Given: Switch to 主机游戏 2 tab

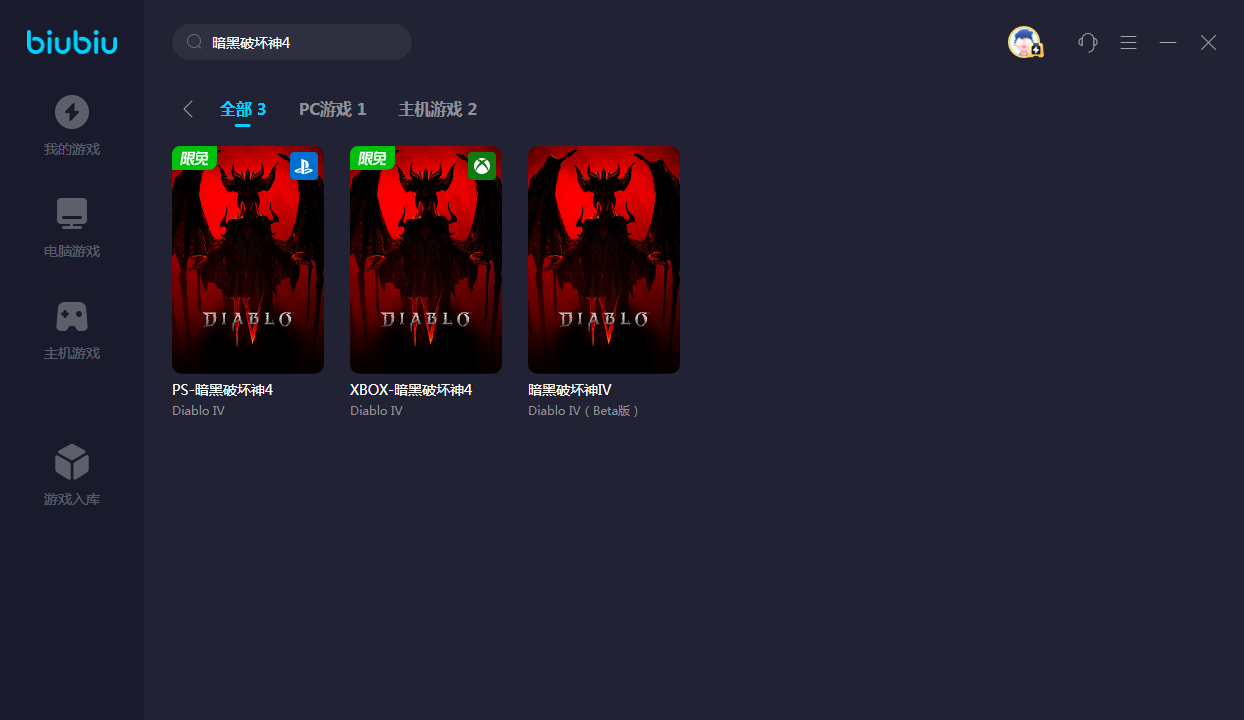Looking at the screenshot, I should coord(438,109).
